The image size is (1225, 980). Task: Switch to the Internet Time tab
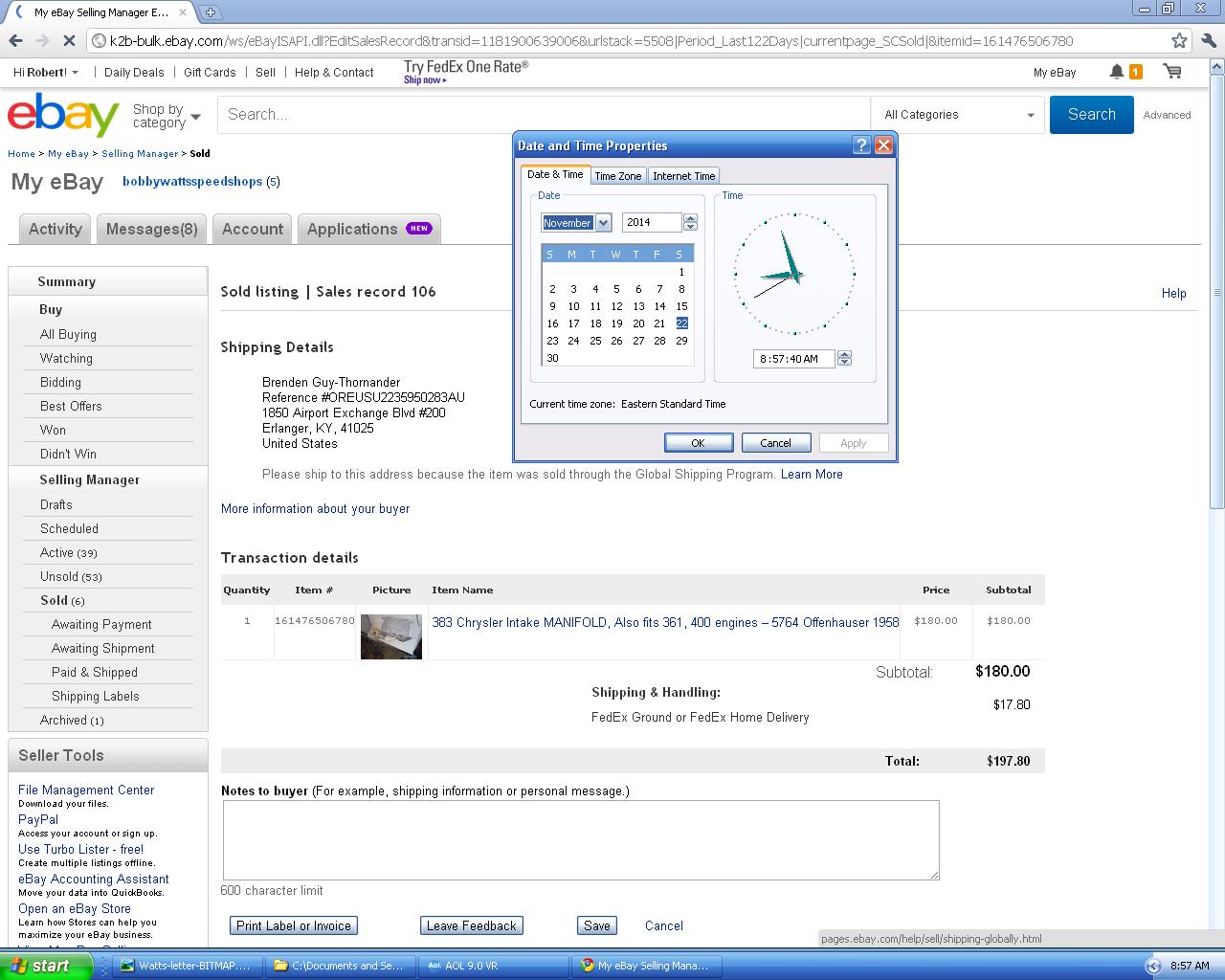[684, 176]
